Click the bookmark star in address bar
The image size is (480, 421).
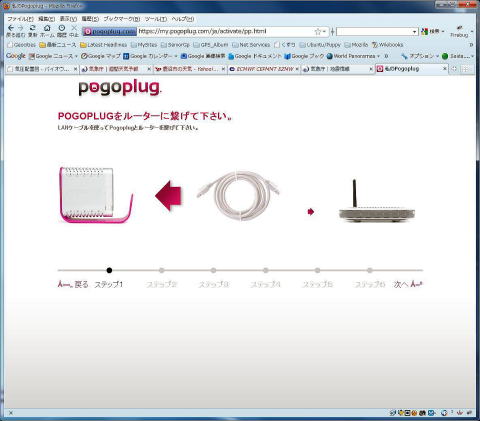318,32
